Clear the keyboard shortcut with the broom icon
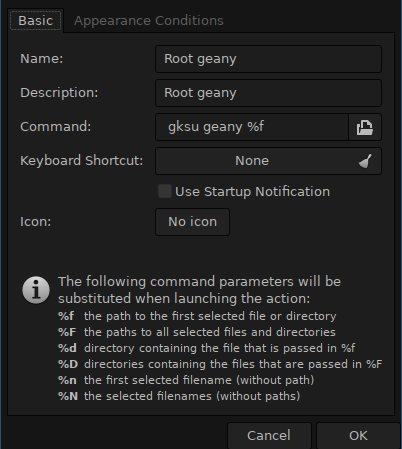Screen dimensions: 402x449 tap(365, 161)
